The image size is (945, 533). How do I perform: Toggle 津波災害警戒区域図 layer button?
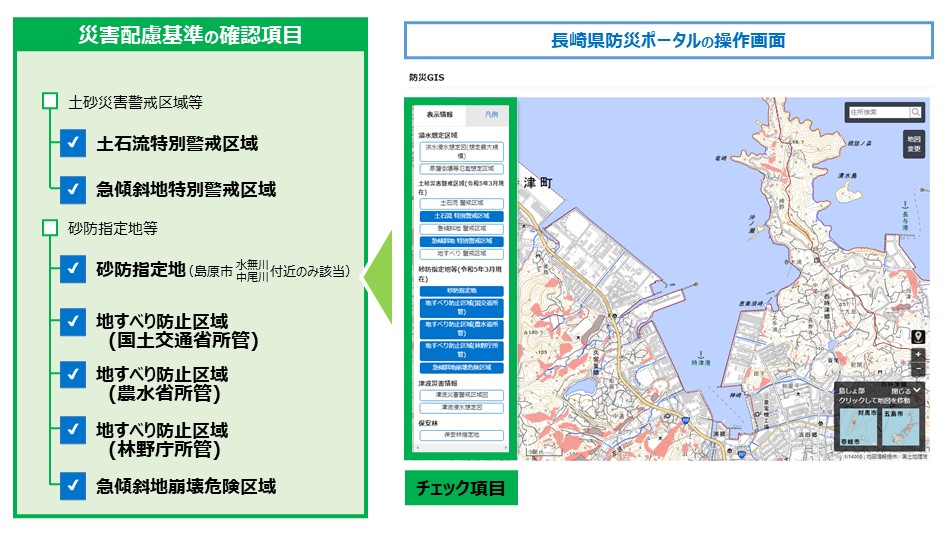click(x=462, y=395)
